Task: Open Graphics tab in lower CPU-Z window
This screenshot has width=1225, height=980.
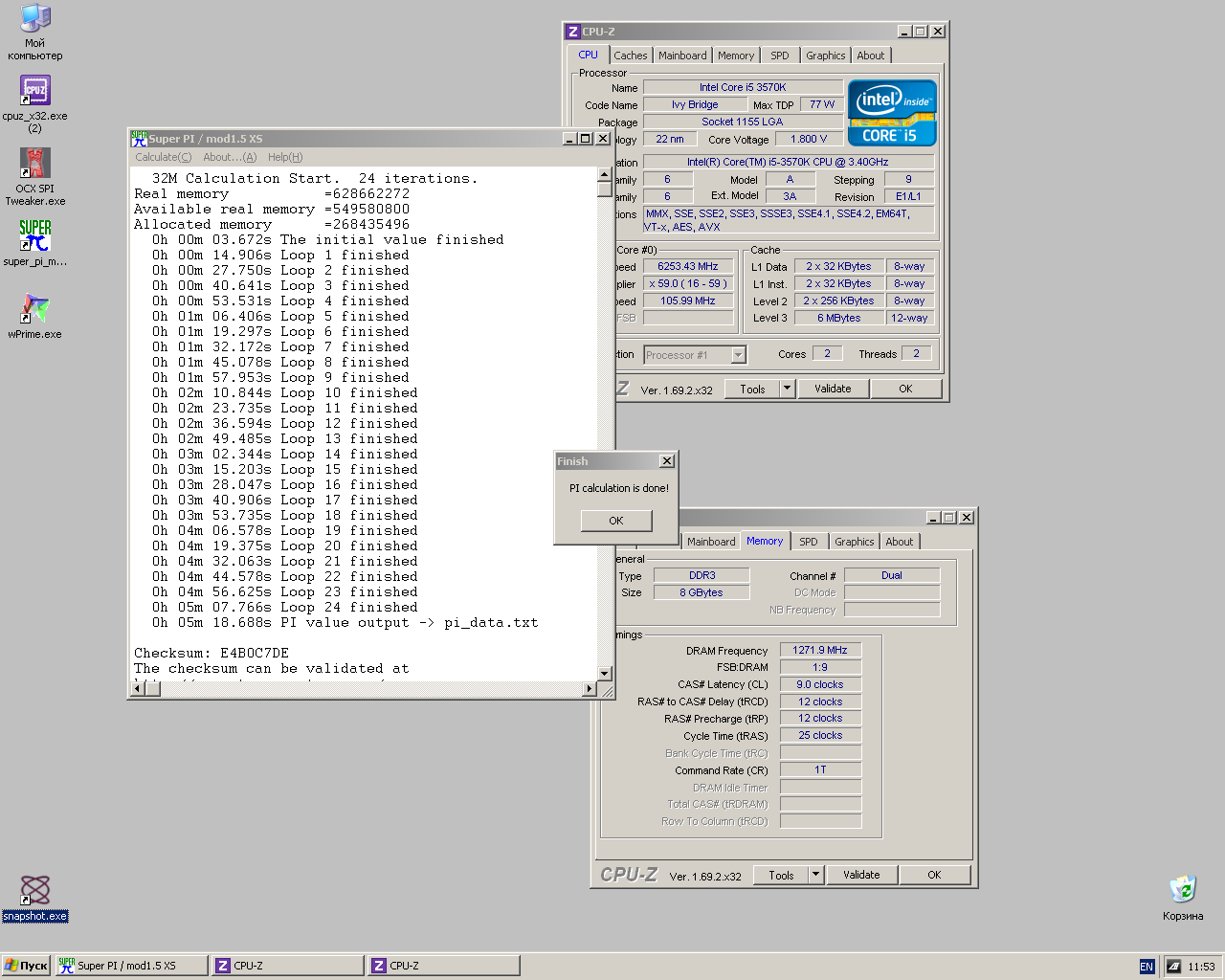Action: click(x=854, y=542)
